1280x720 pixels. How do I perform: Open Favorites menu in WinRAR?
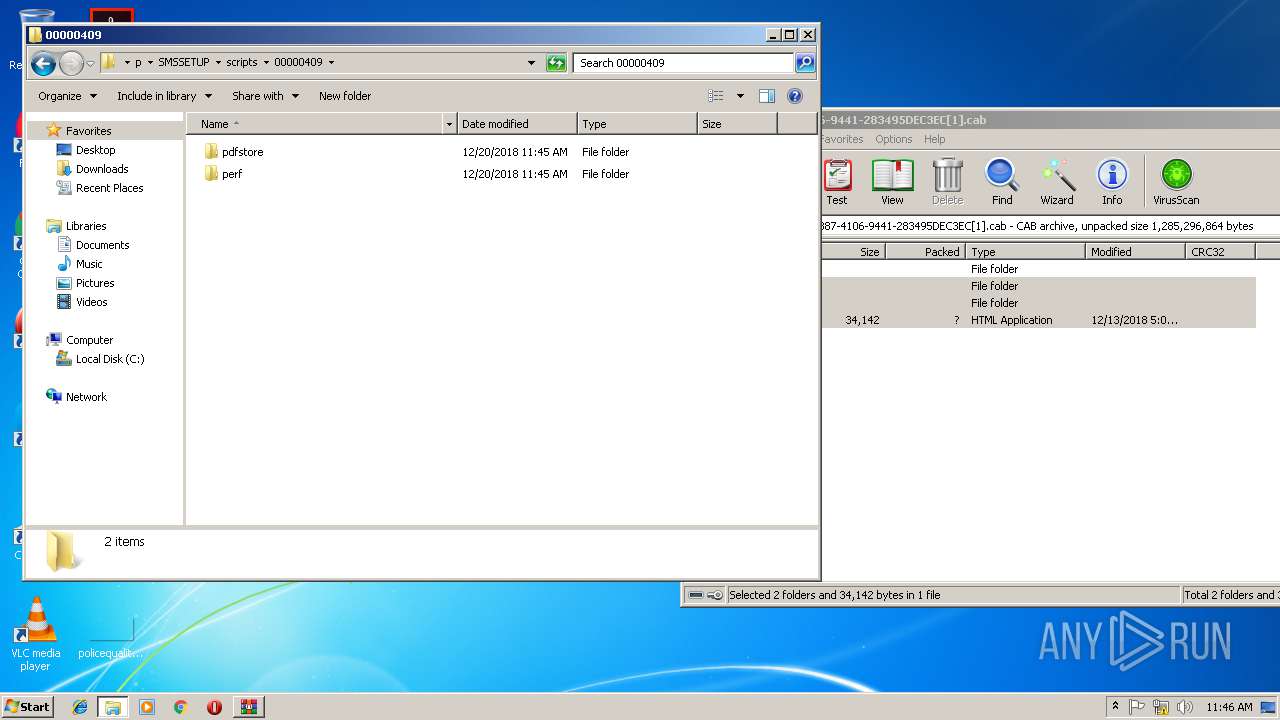point(841,139)
